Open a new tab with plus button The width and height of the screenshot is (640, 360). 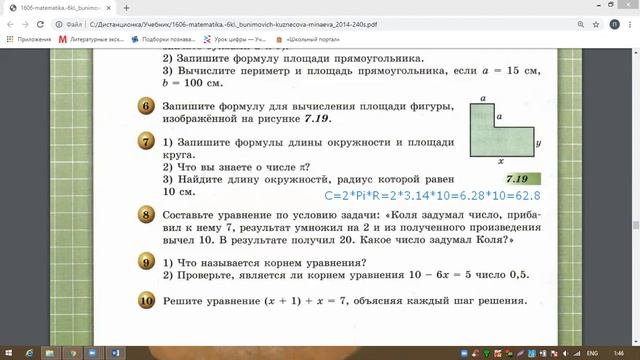tap(126, 8)
